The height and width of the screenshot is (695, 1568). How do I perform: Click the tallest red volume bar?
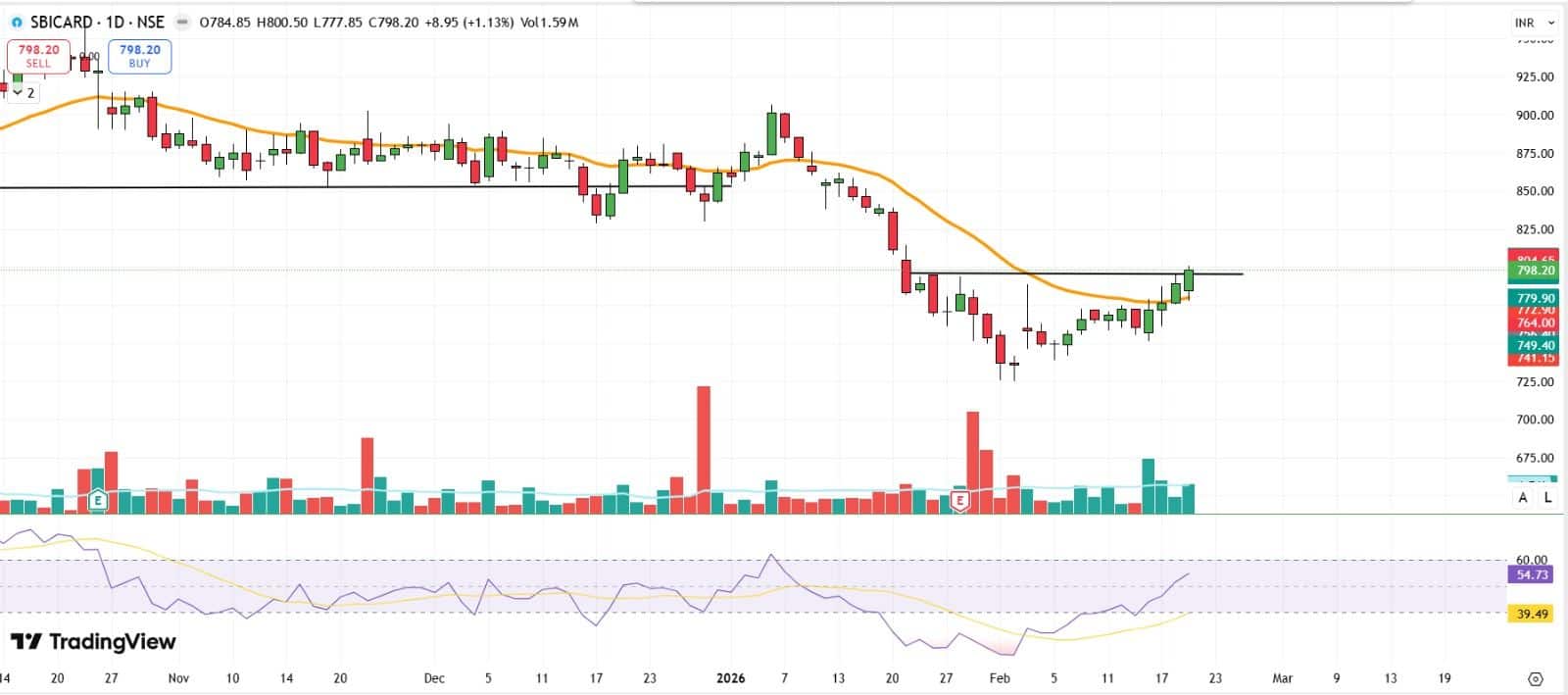[704, 450]
